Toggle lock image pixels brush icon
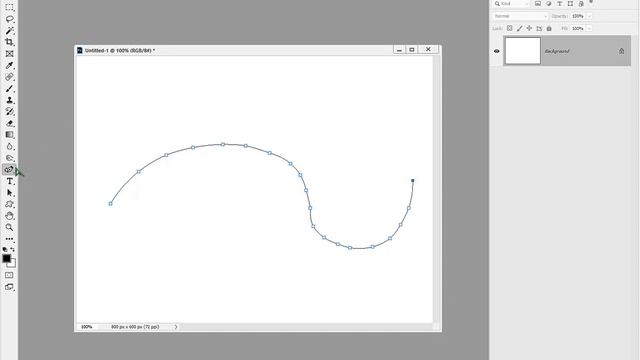Viewport: 640px width, 360px height. (519, 28)
